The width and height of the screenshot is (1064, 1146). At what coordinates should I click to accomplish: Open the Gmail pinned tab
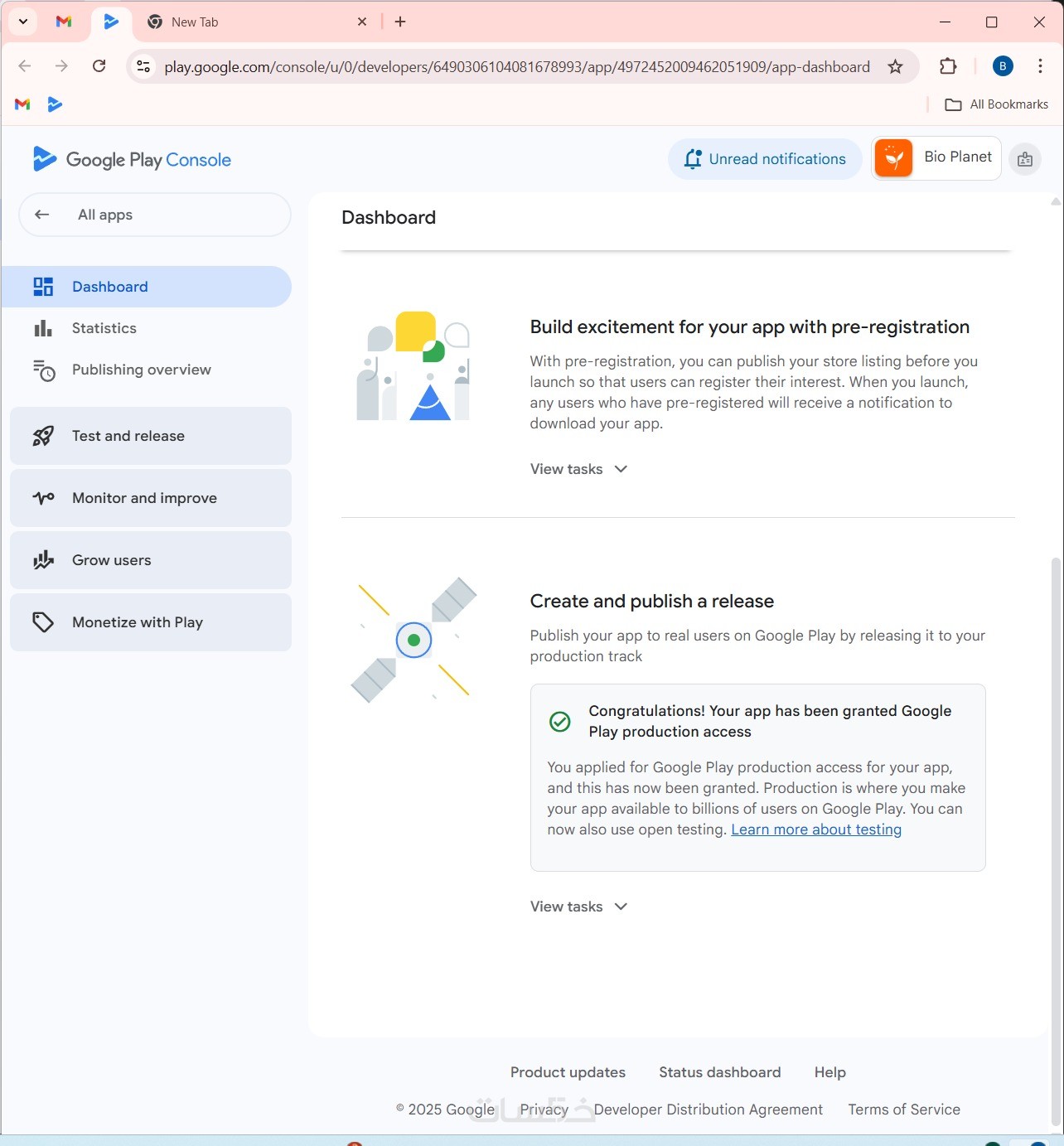pyautogui.click(x=64, y=22)
